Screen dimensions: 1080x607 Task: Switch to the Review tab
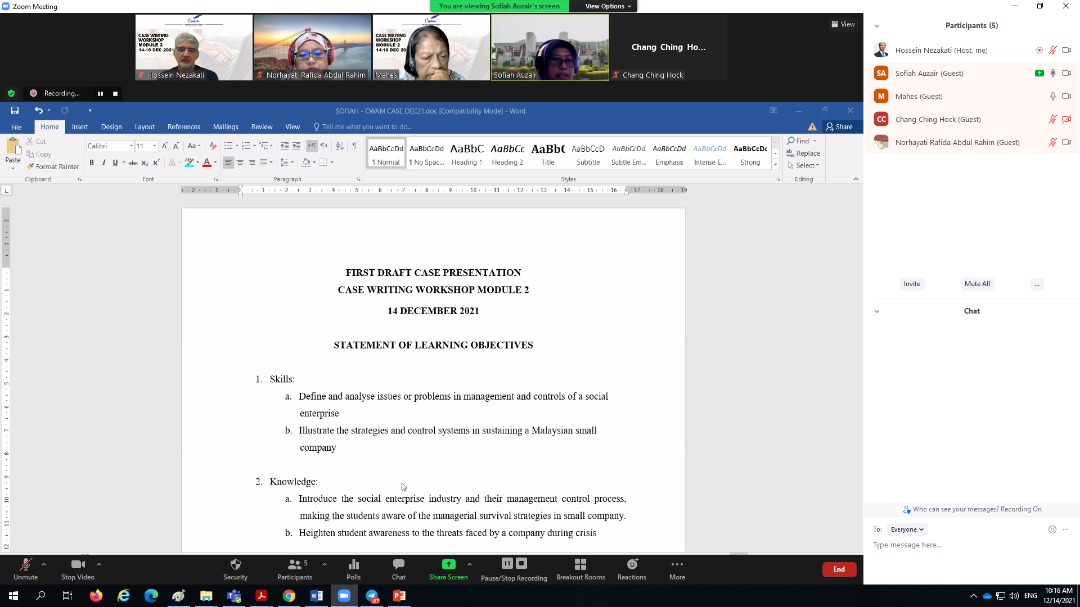point(262,127)
